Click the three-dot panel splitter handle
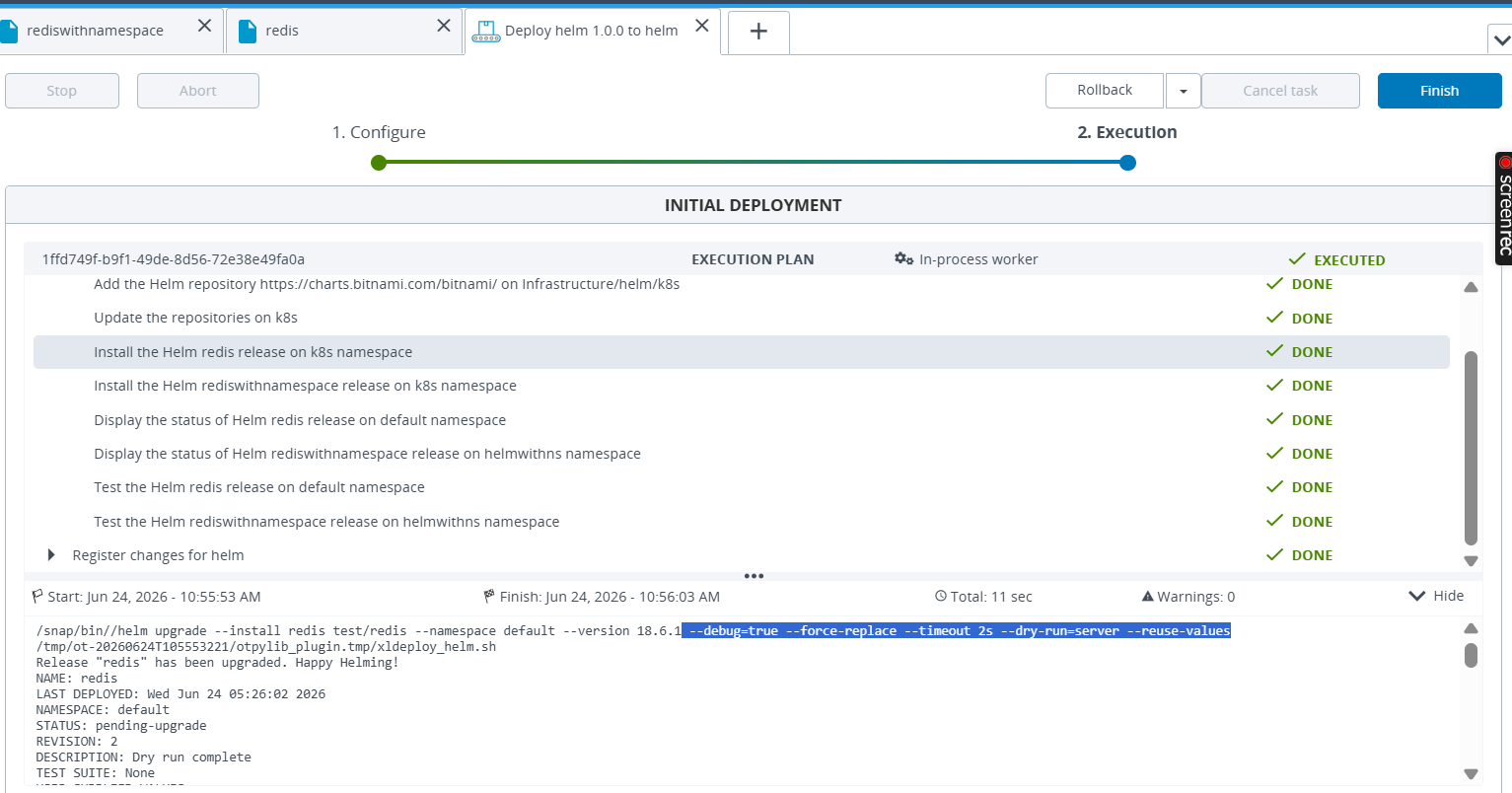 pos(754,576)
